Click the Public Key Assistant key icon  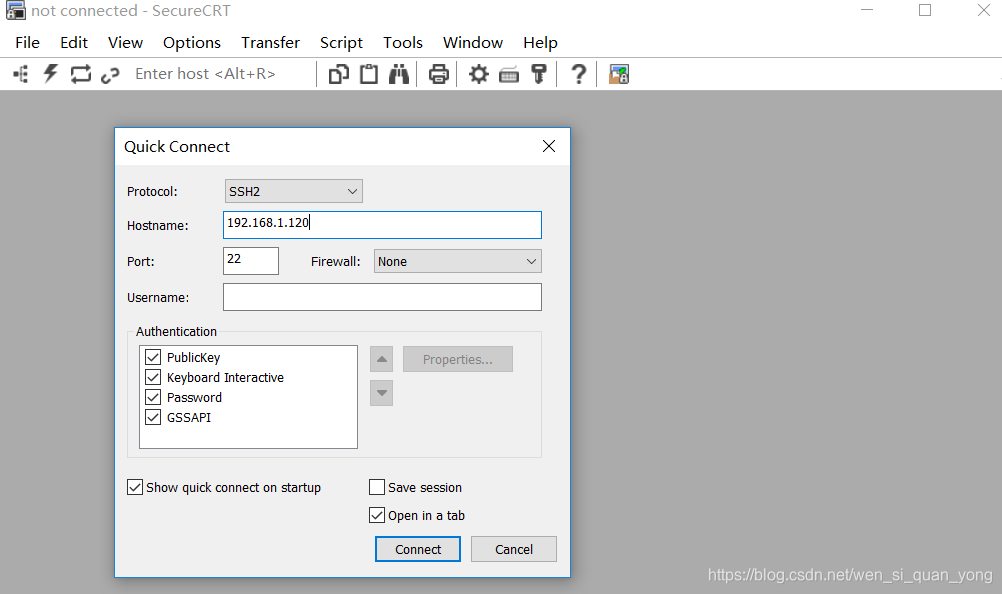pos(539,74)
